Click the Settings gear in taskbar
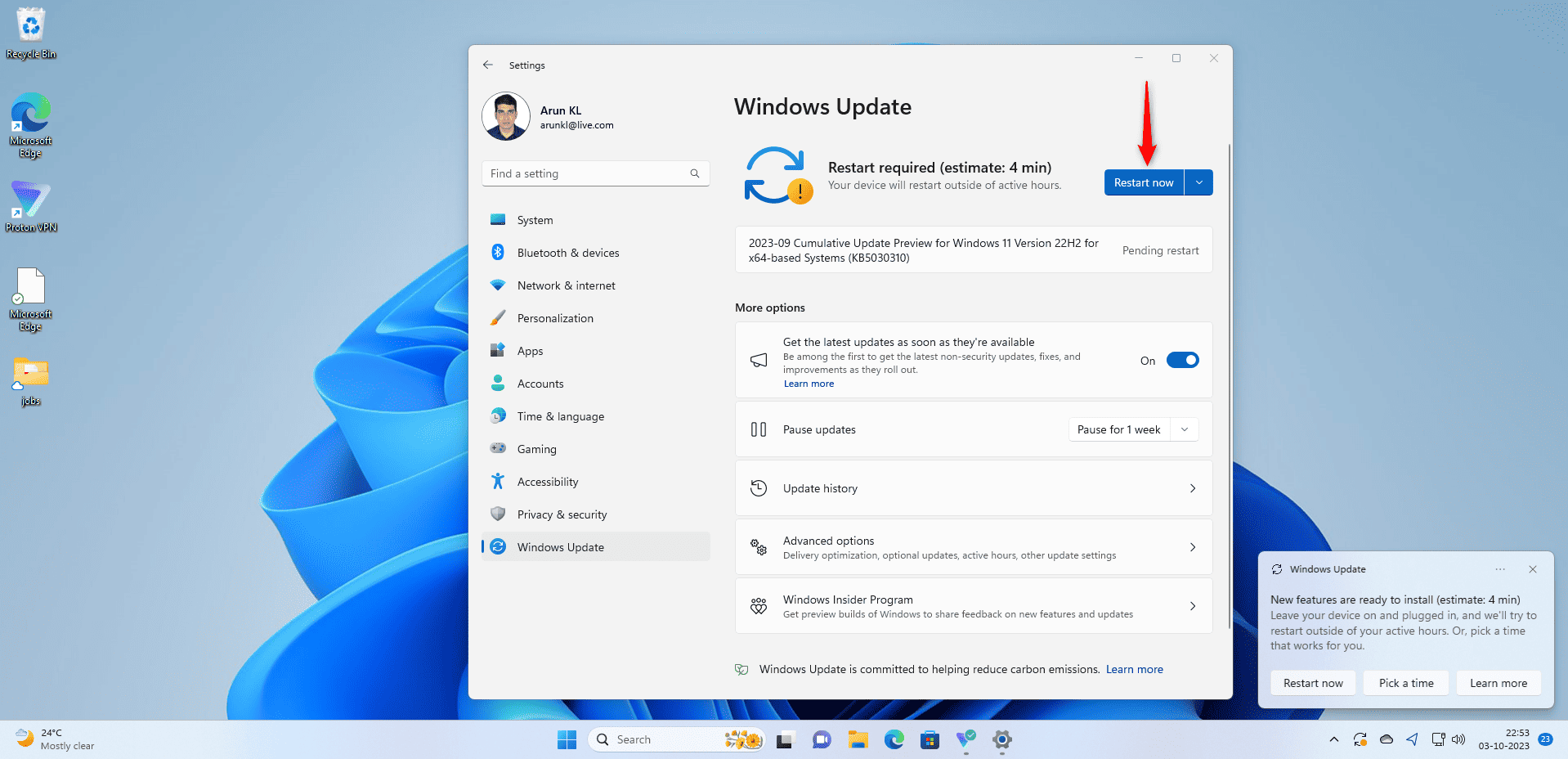 point(1002,739)
